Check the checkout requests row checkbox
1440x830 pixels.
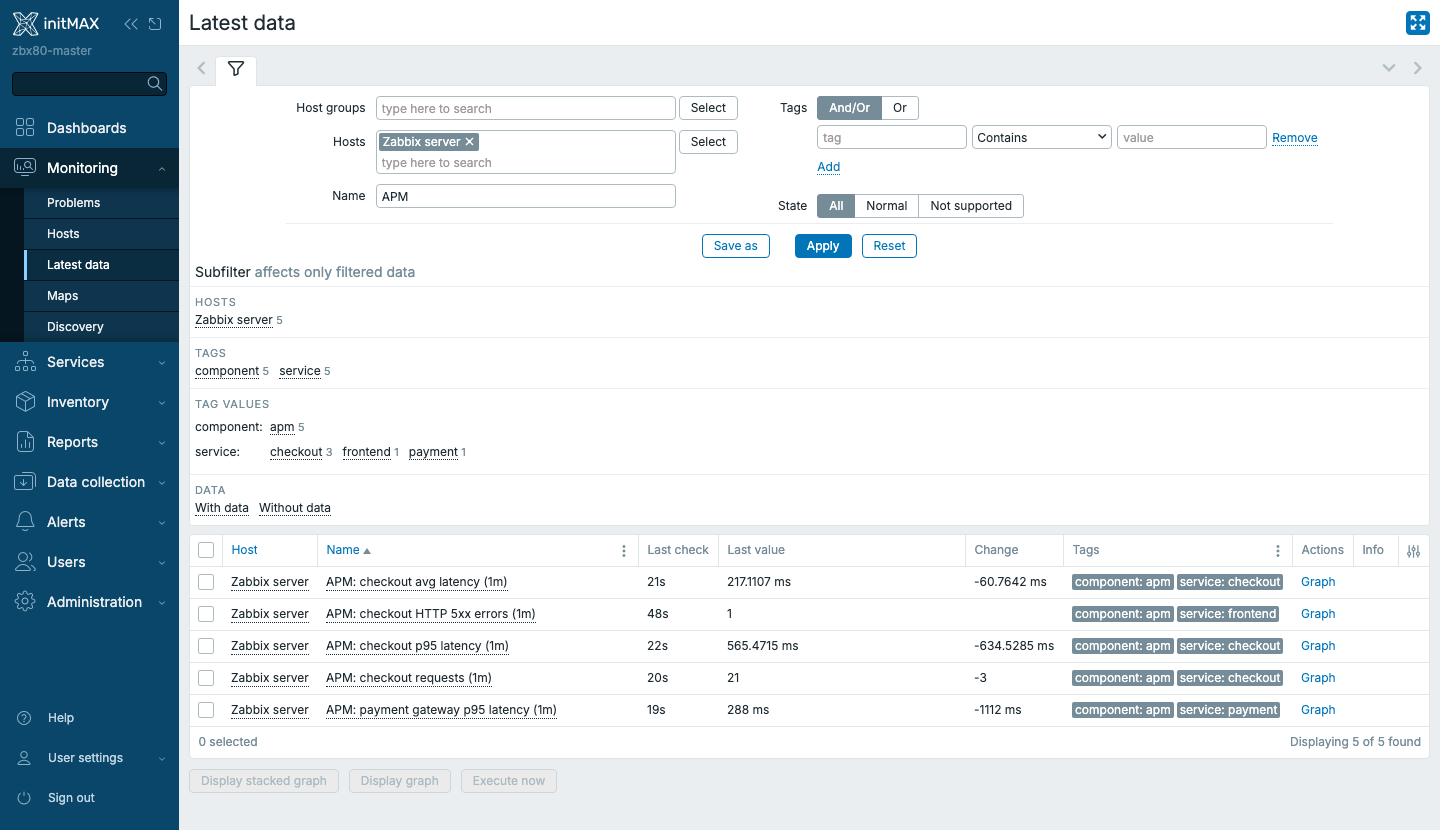click(206, 678)
